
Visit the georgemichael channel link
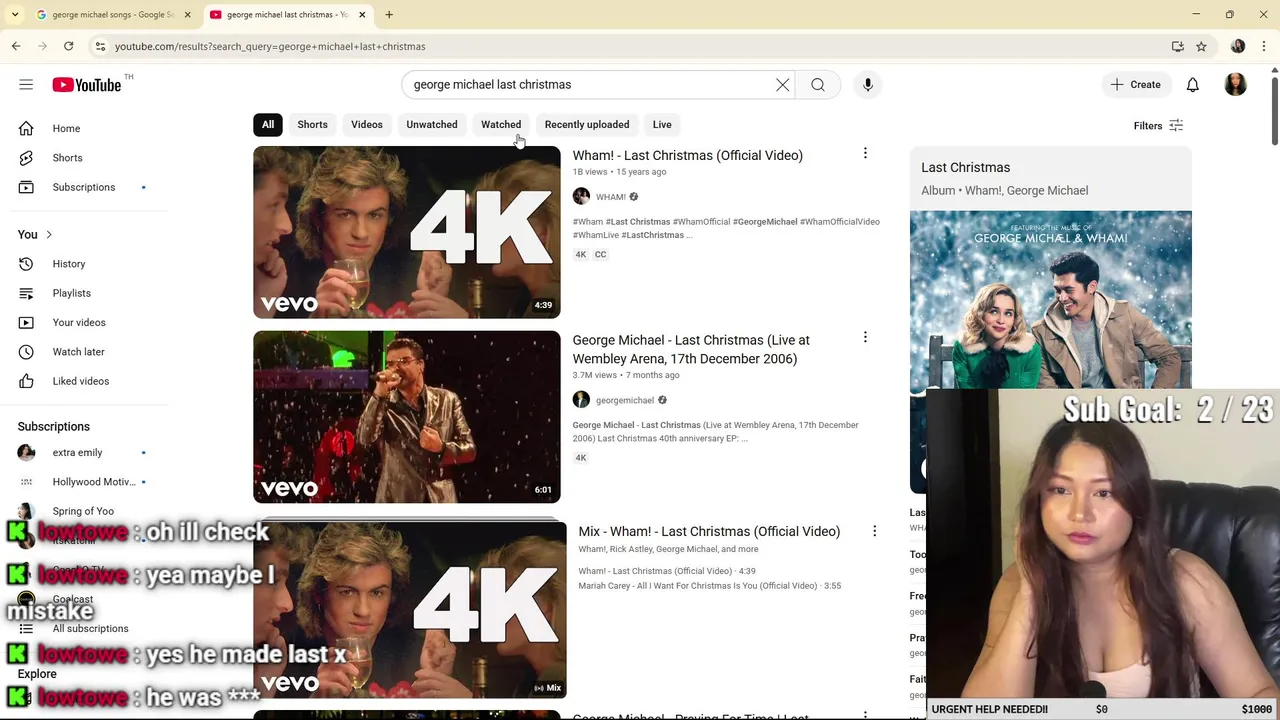pos(625,400)
